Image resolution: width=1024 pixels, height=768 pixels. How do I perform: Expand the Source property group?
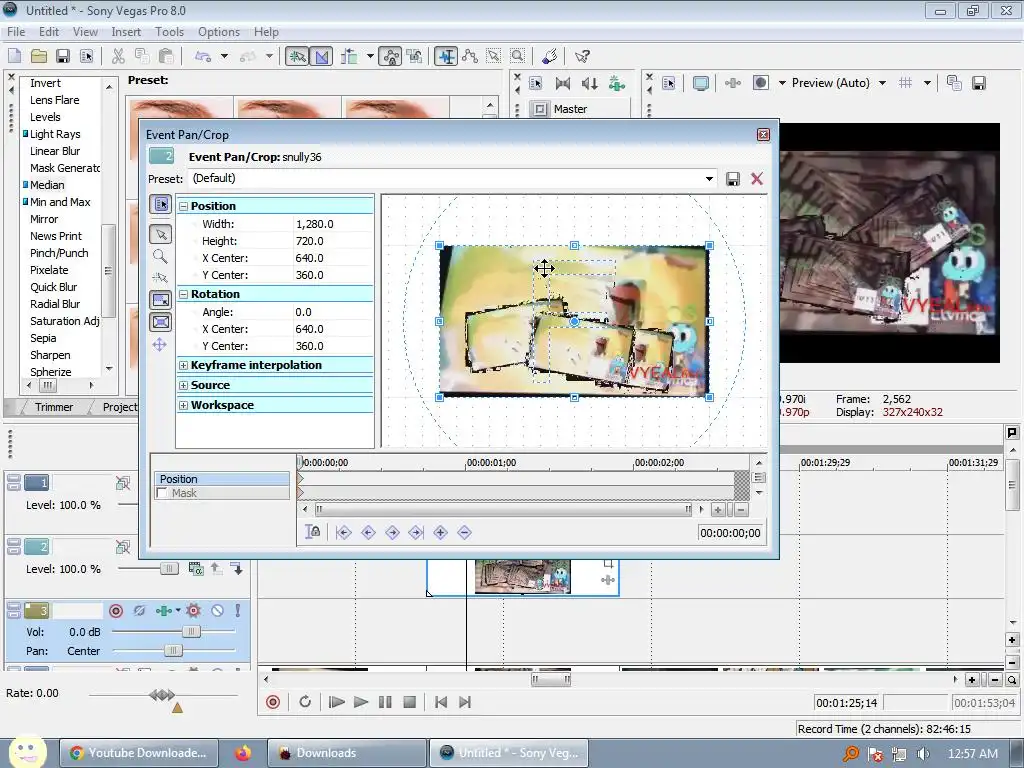click(184, 385)
